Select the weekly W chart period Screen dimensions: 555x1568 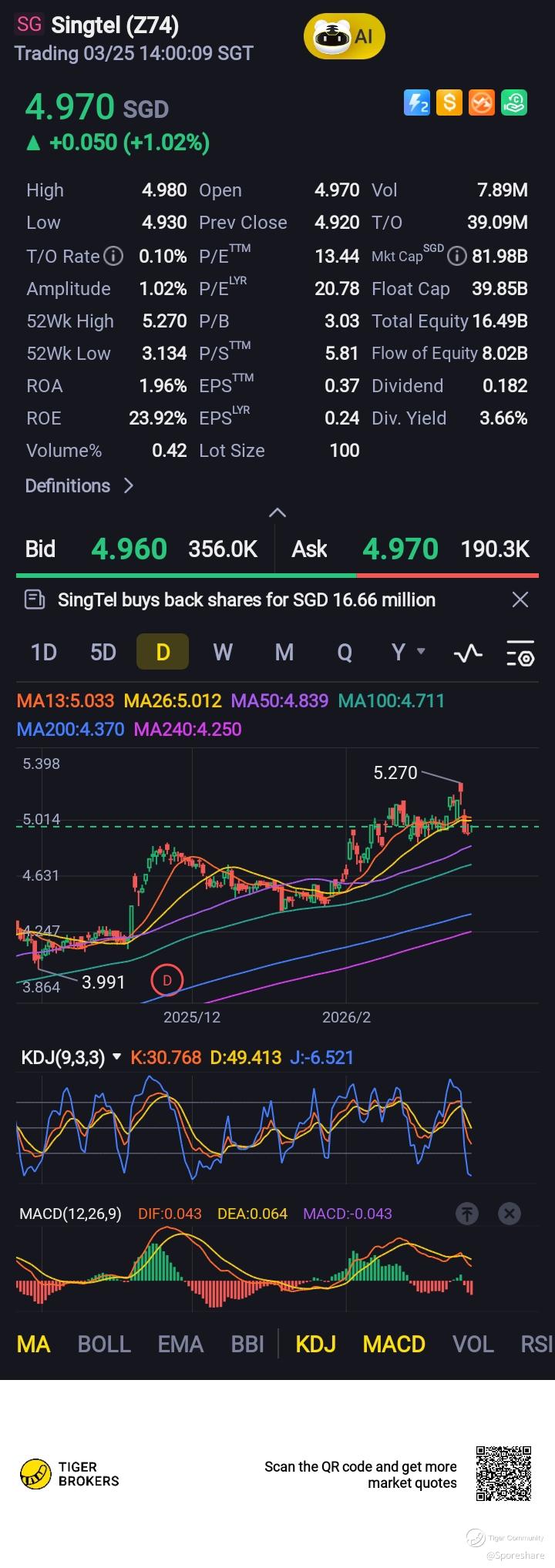[x=223, y=653]
